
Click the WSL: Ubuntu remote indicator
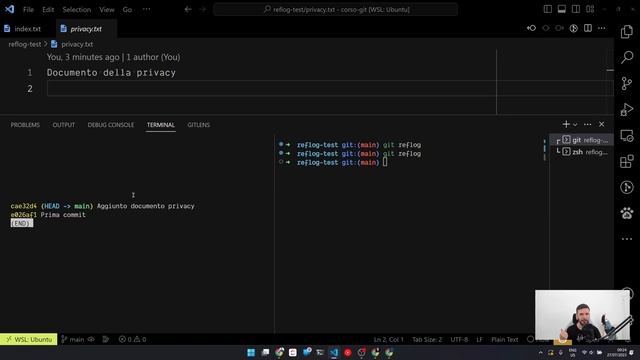(29, 339)
